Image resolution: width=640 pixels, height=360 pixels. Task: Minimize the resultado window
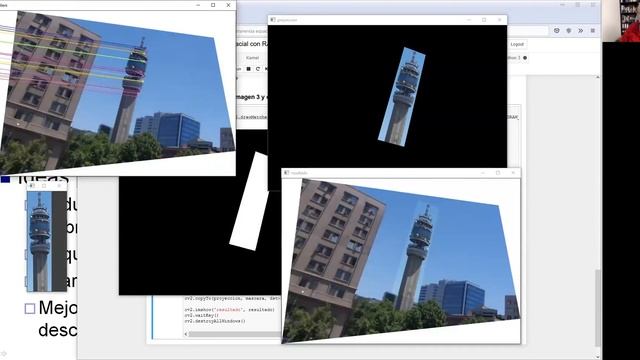click(x=483, y=173)
